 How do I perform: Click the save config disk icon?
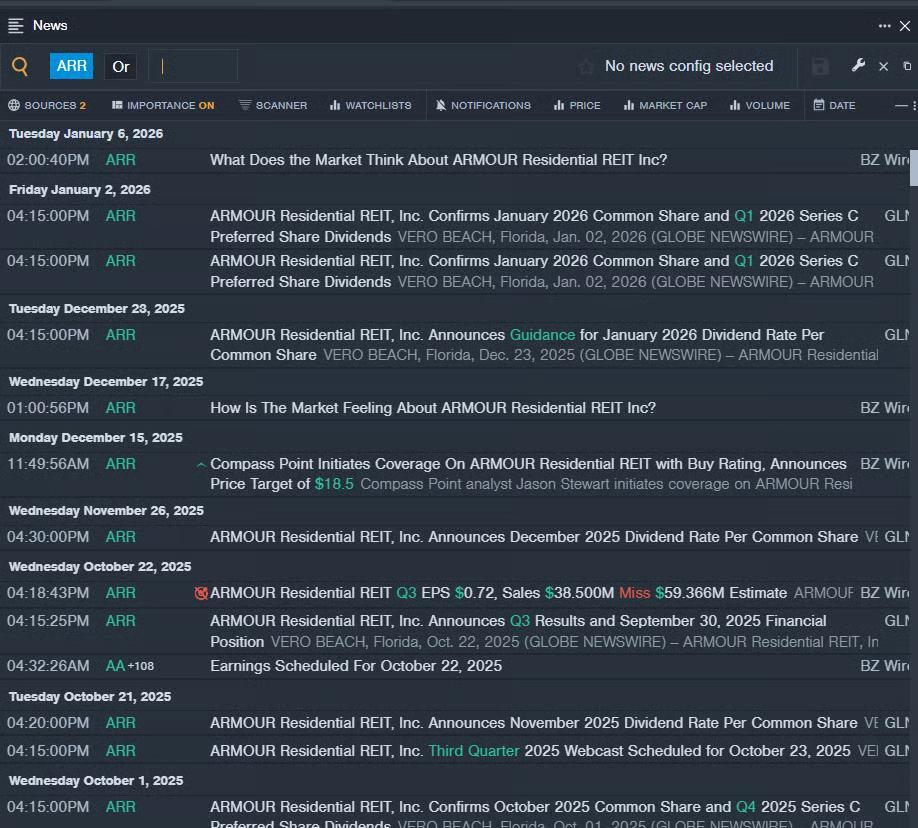pos(820,66)
